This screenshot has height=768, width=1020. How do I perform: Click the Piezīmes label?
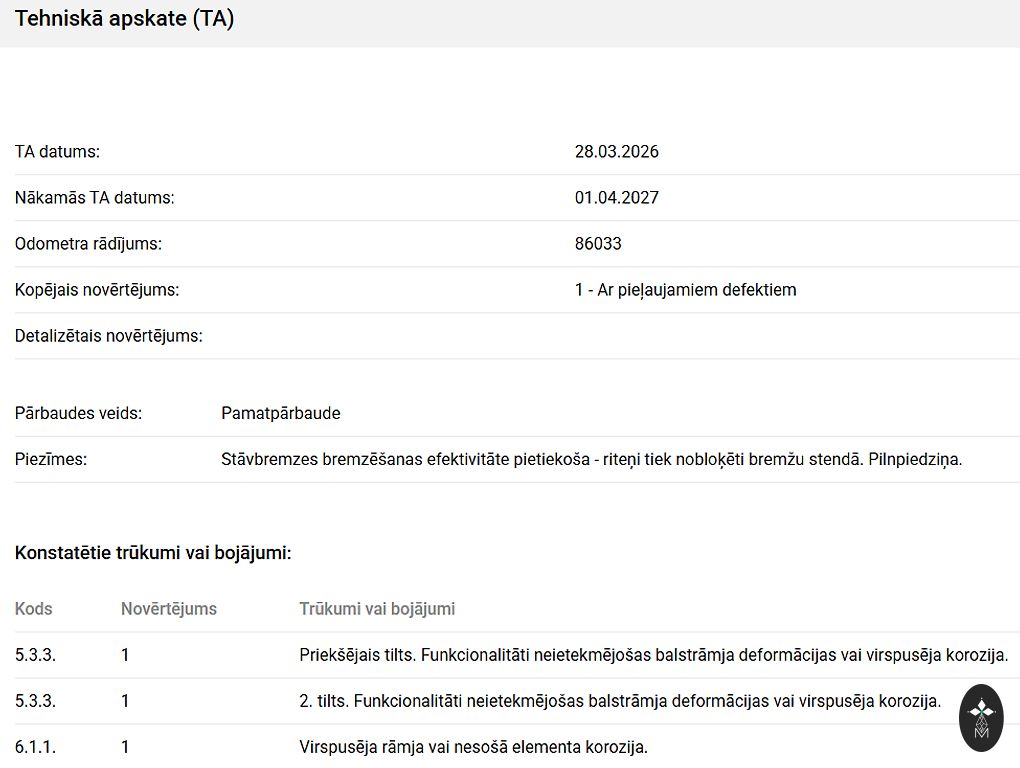tap(51, 460)
